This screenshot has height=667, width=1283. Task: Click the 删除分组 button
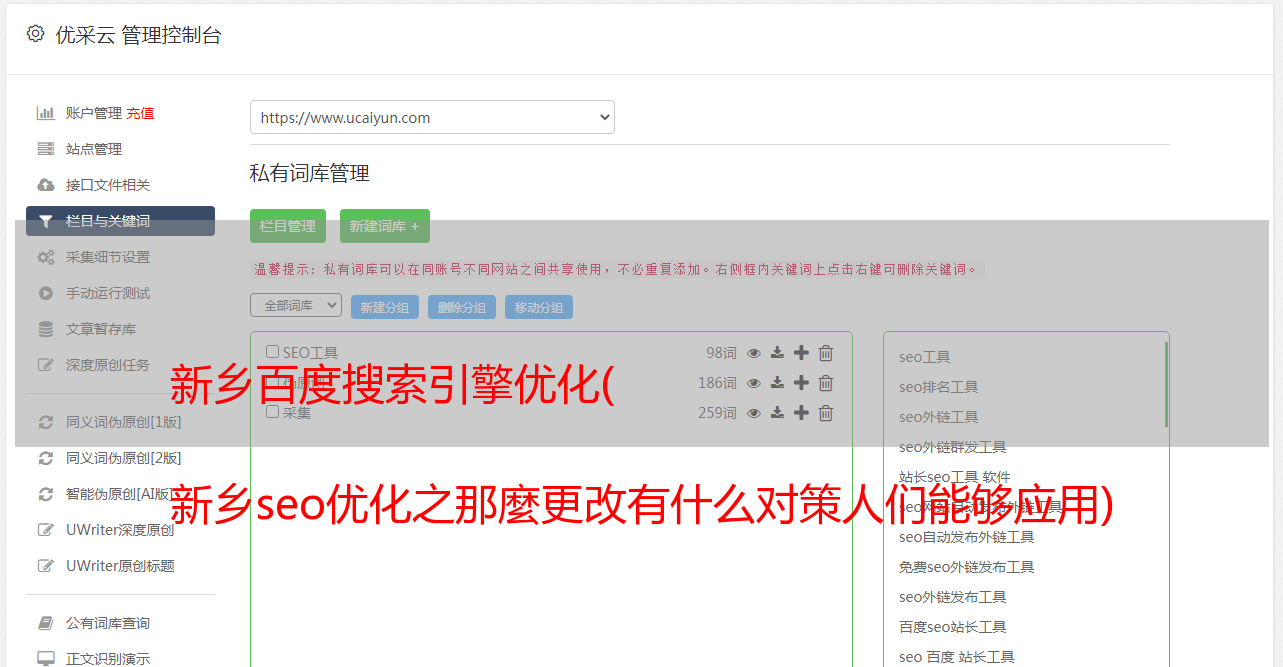pos(462,307)
